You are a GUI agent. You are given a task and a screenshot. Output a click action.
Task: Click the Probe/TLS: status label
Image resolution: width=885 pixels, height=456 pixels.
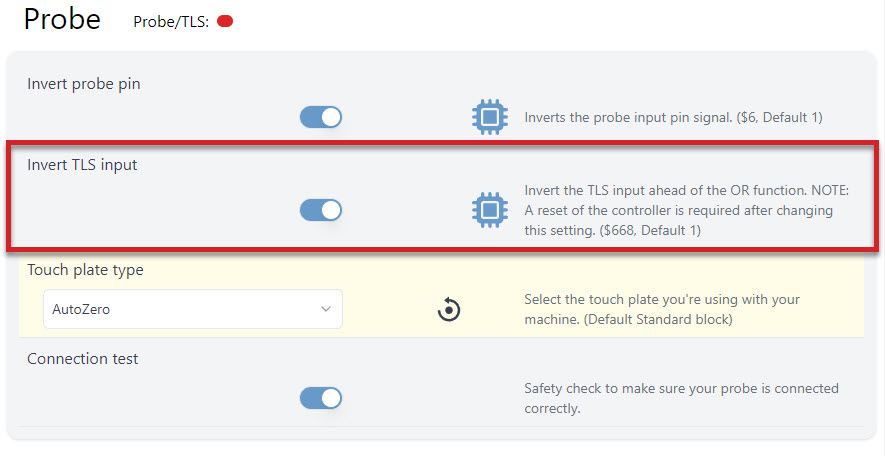click(171, 21)
